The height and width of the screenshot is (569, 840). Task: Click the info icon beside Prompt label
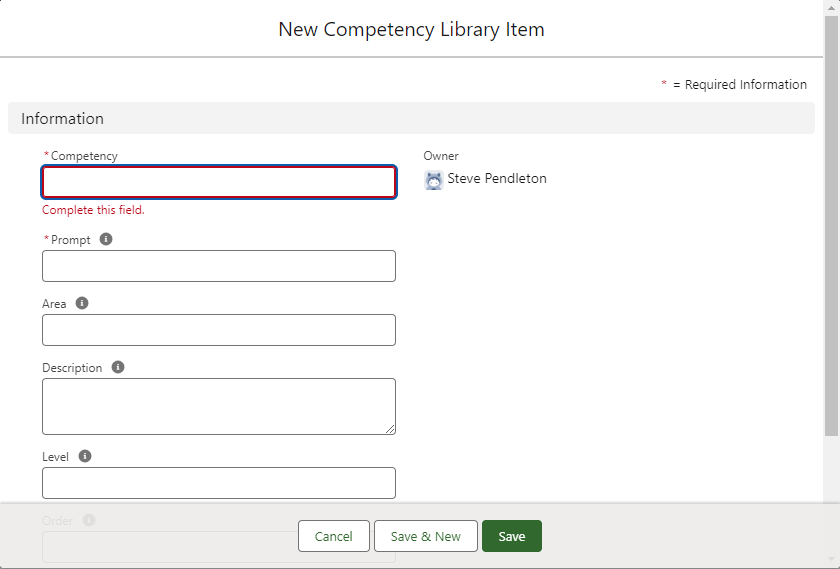click(x=106, y=239)
